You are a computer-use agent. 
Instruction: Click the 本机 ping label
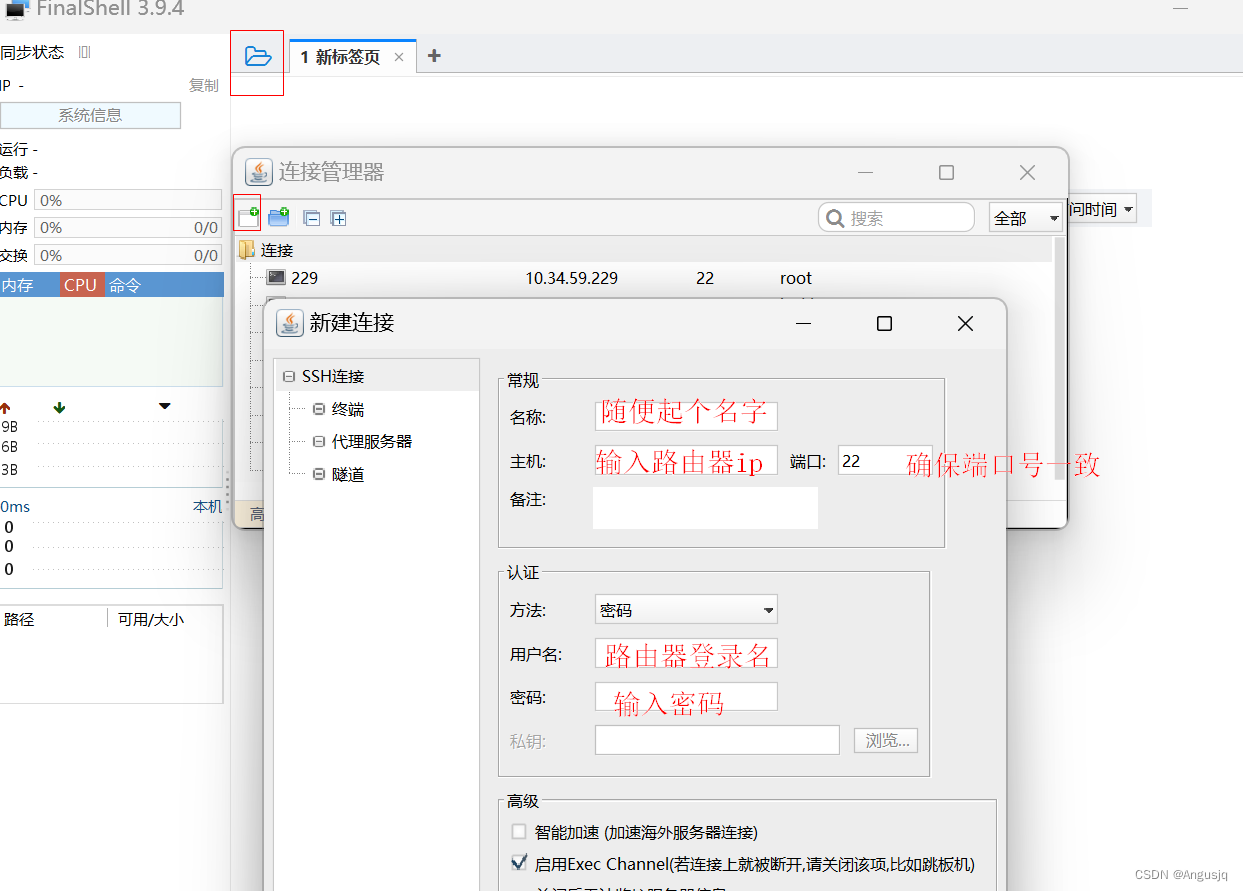(x=208, y=507)
